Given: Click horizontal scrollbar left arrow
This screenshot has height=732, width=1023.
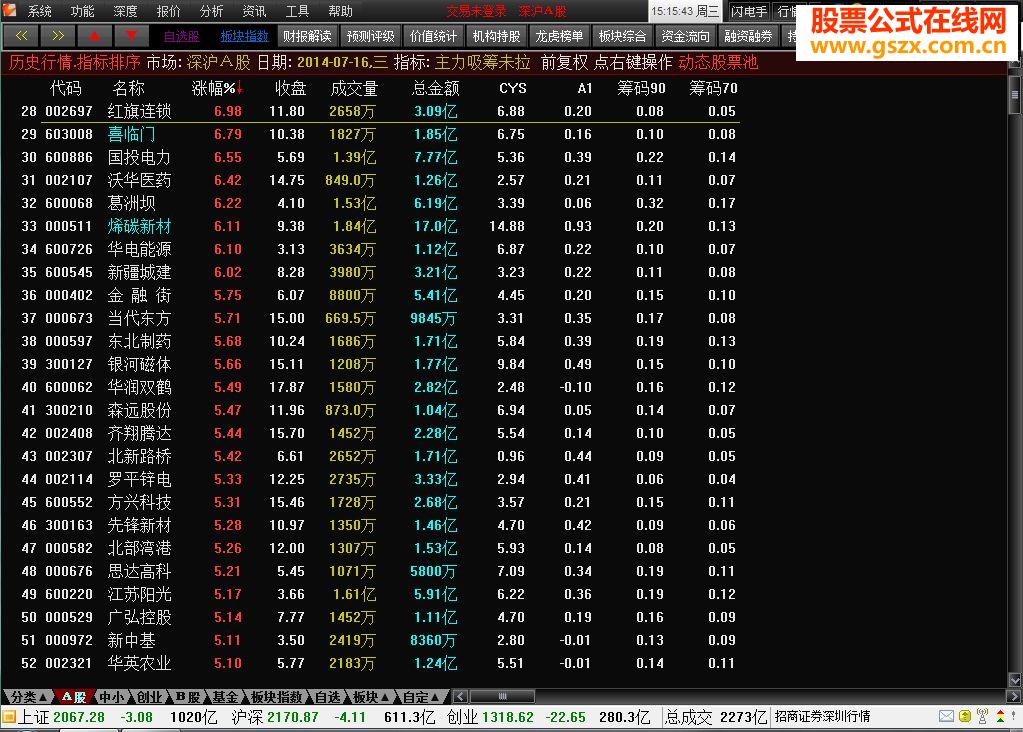Looking at the screenshot, I should (x=460, y=696).
